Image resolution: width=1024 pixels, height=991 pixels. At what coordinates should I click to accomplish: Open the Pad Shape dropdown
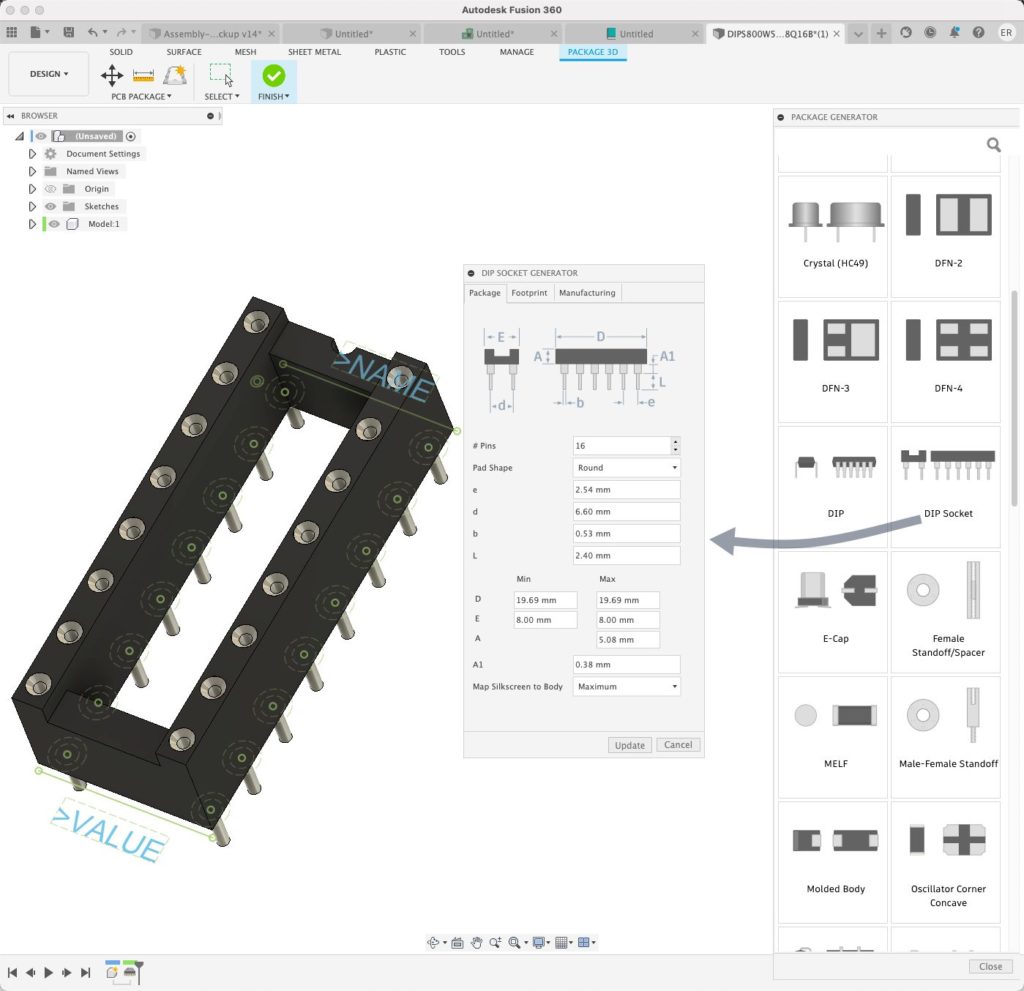coord(626,467)
